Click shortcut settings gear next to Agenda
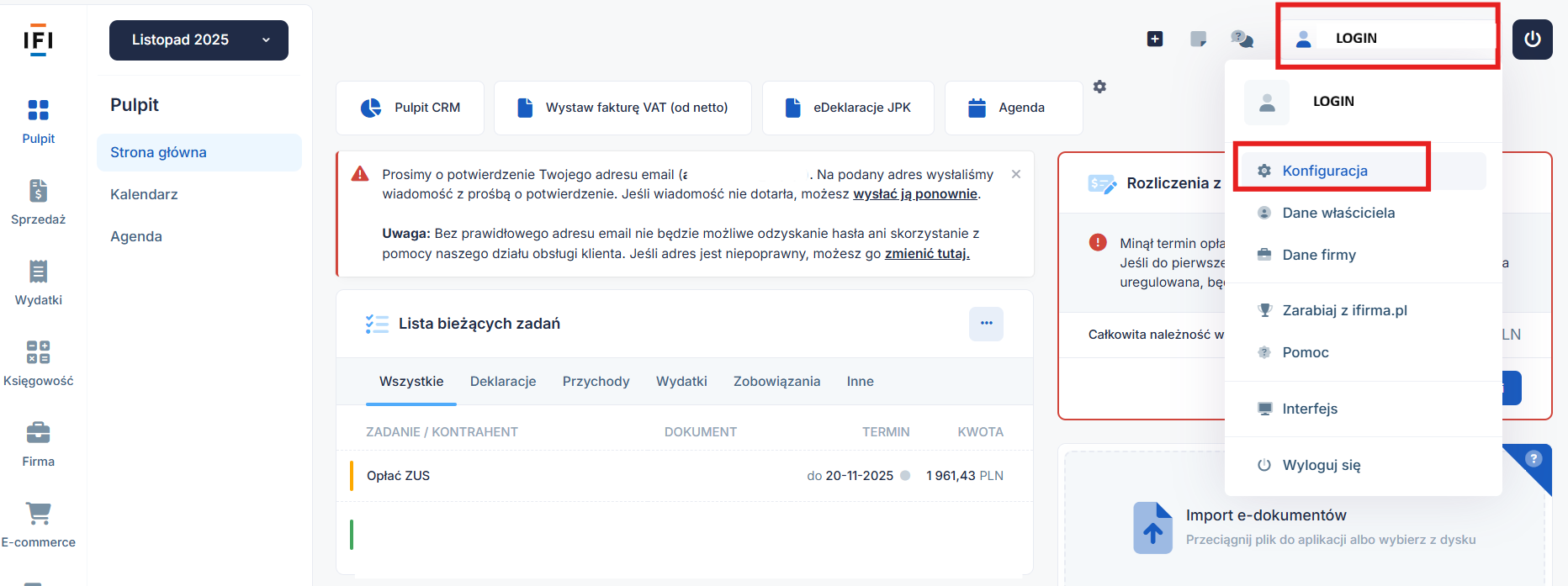 point(1099,87)
